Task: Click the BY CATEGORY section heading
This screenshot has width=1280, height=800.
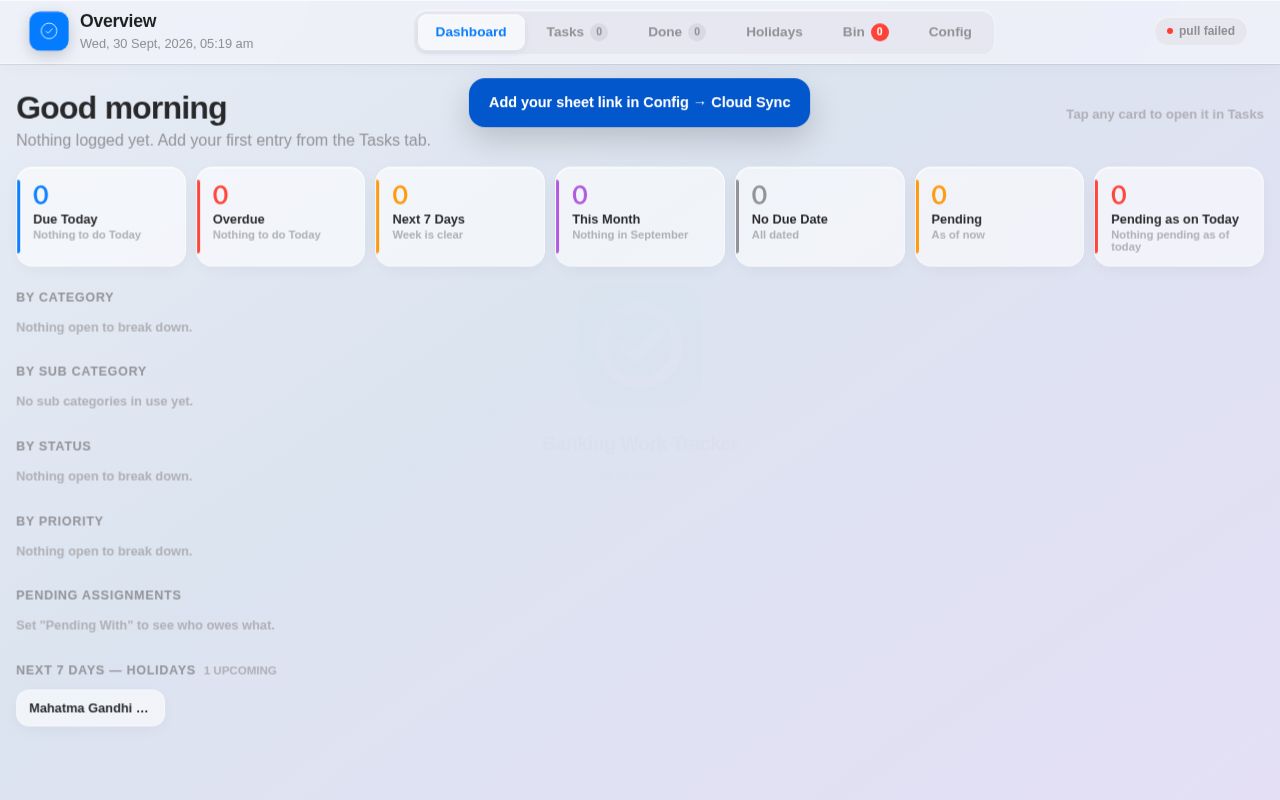Action: (x=65, y=297)
